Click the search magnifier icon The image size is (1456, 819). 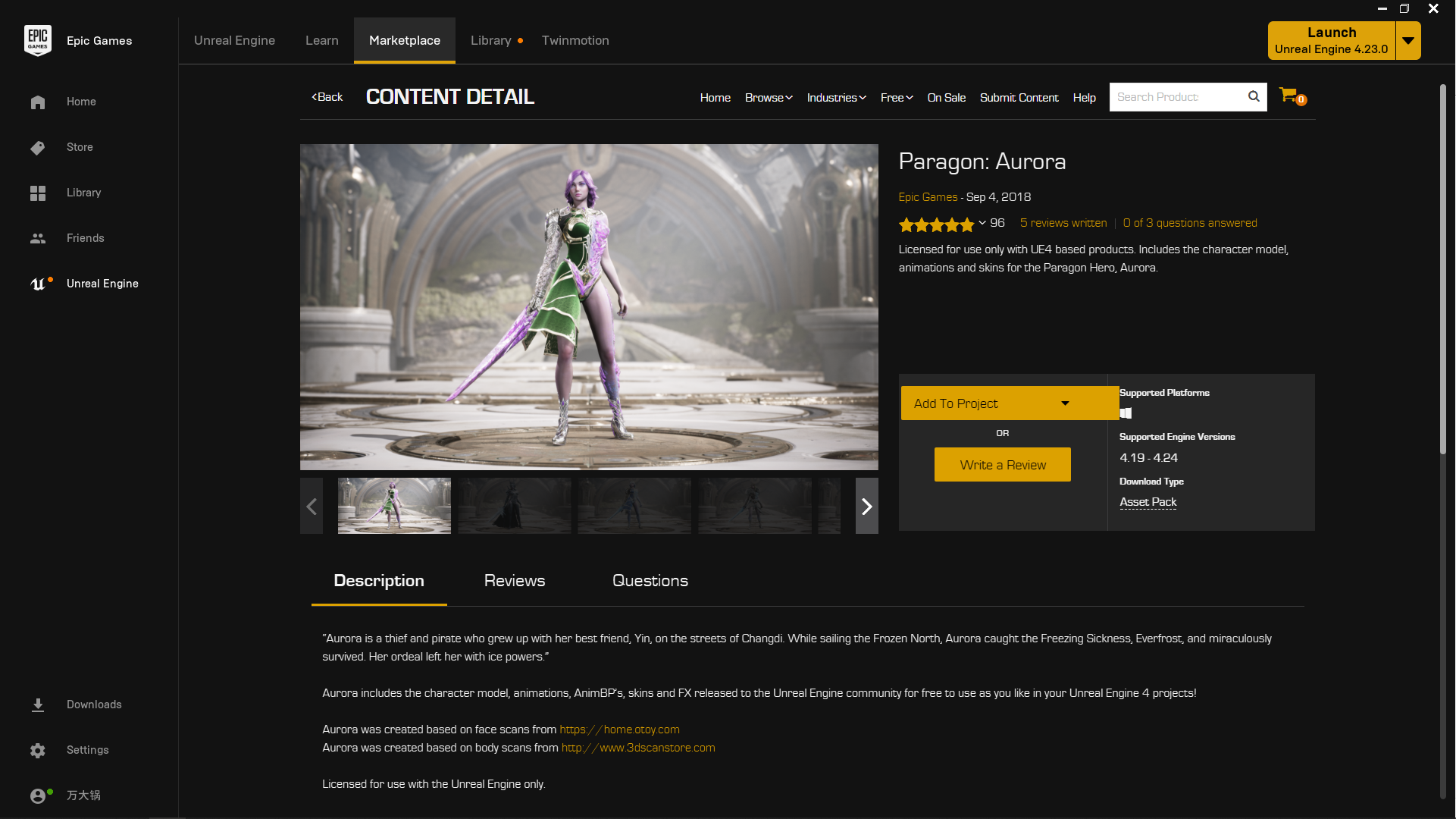[x=1254, y=96]
